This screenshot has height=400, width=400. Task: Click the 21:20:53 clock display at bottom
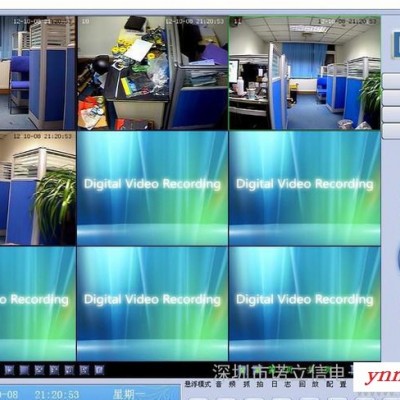(57, 395)
